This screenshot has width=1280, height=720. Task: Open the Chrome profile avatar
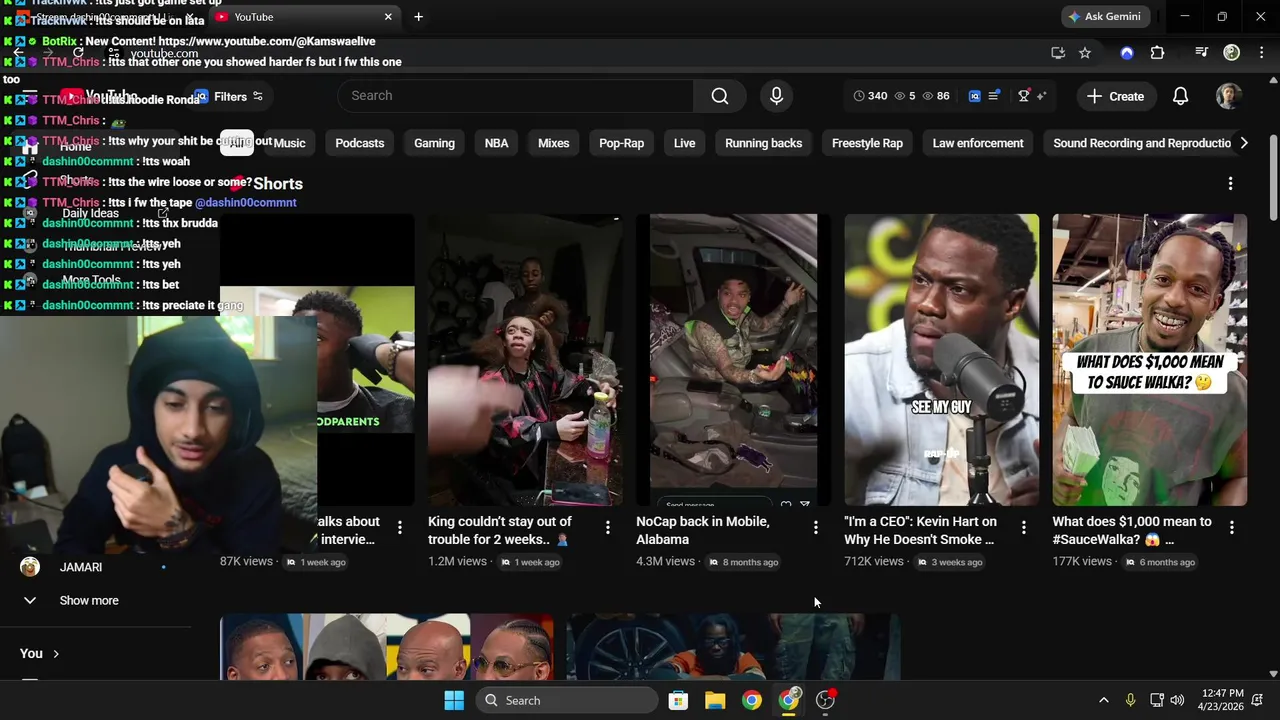(x=1232, y=53)
